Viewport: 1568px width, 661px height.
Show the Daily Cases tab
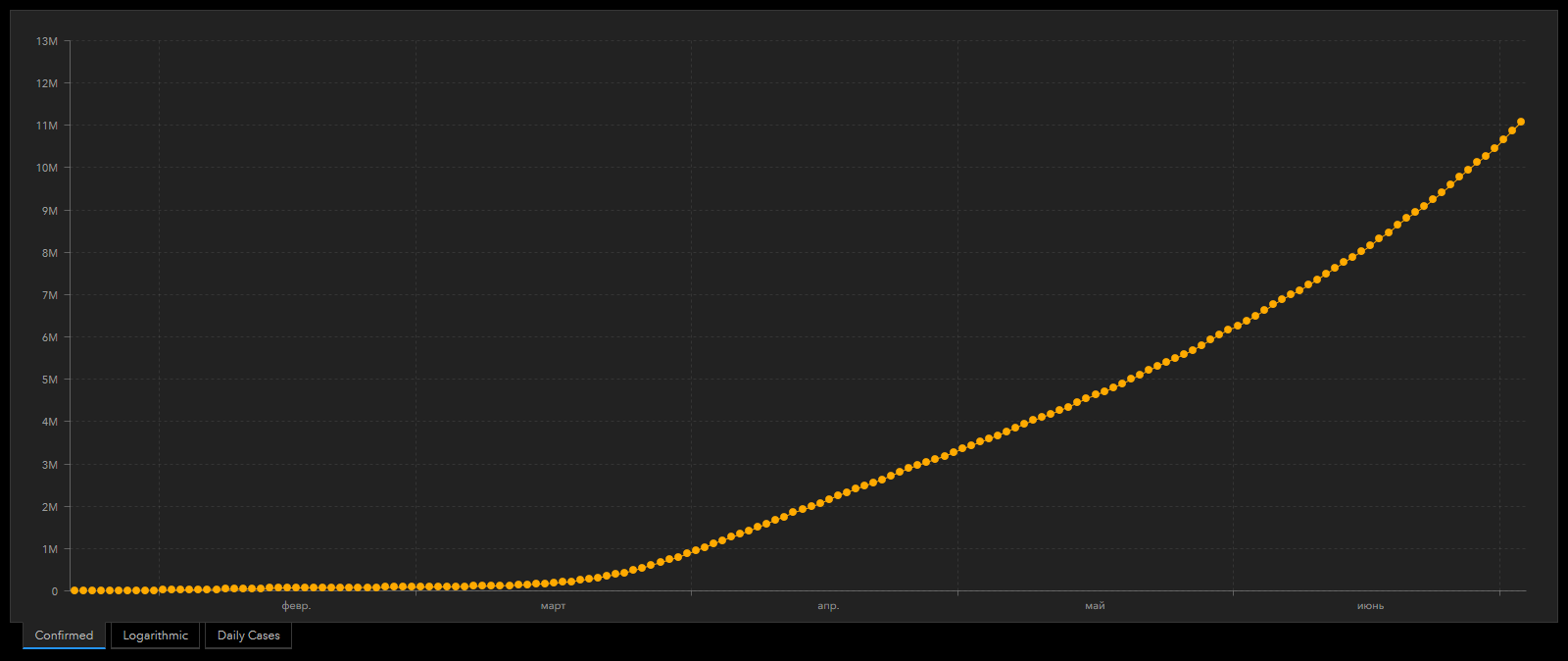click(248, 636)
